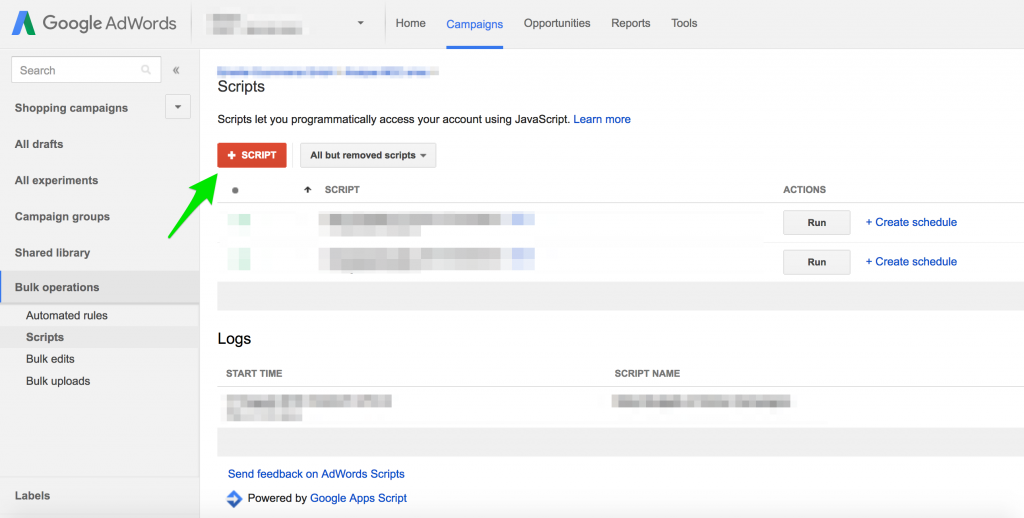The width and height of the screenshot is (1024, 518).
Task: Click the Google AdWords logo icon
Action: 25,23
